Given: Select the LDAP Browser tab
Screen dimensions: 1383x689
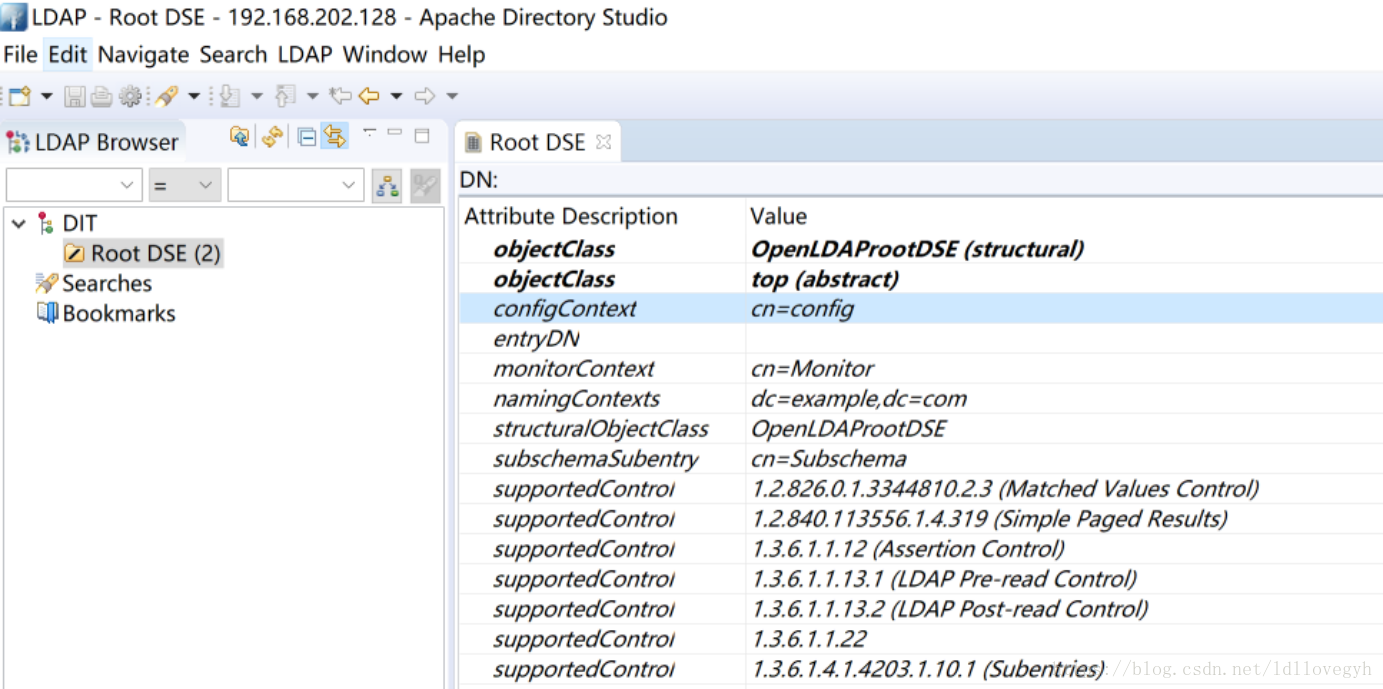Looking at the screenshot, I should 93,142.
